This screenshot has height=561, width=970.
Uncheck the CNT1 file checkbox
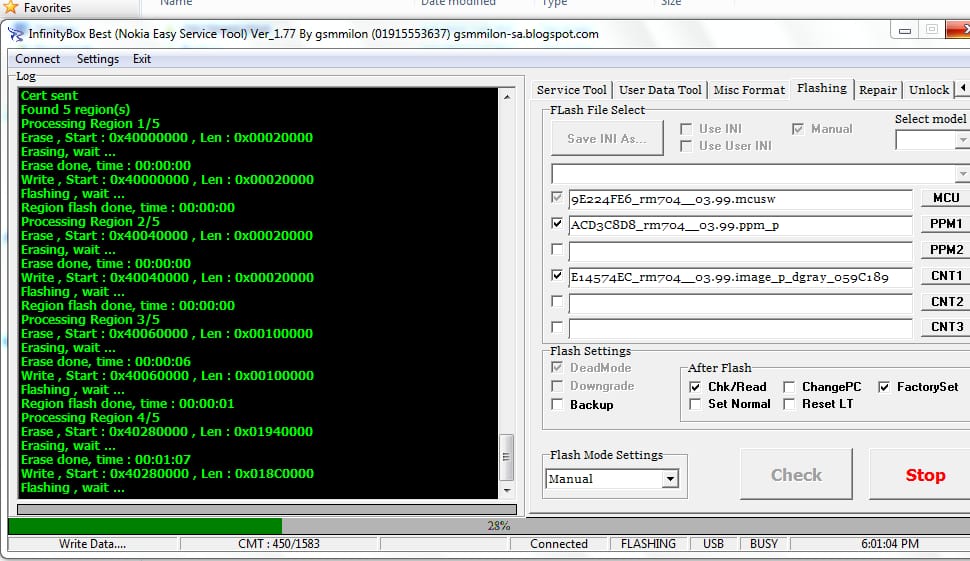click(557, 275)
